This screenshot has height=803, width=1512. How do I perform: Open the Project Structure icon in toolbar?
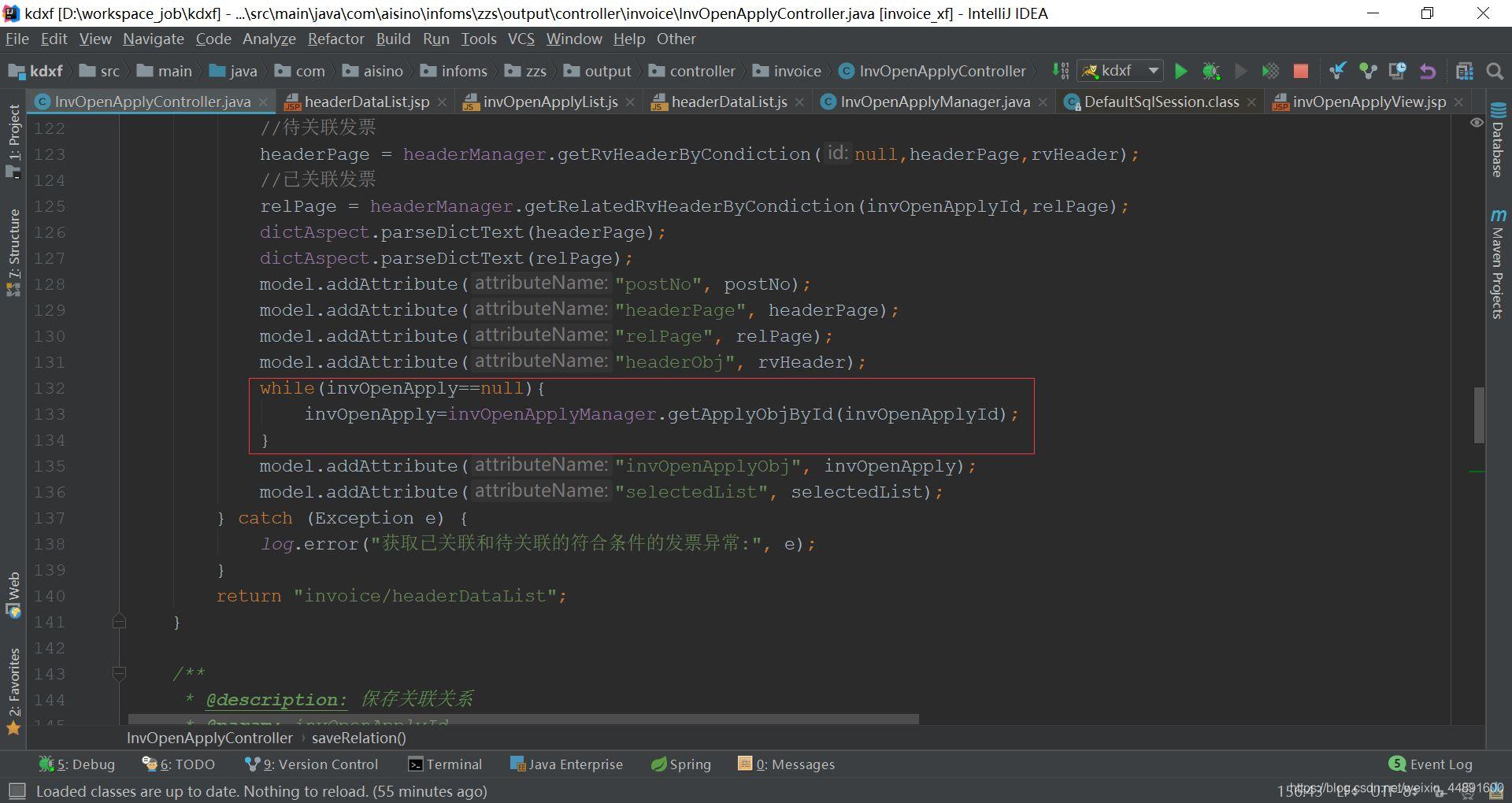(1464, 72)
